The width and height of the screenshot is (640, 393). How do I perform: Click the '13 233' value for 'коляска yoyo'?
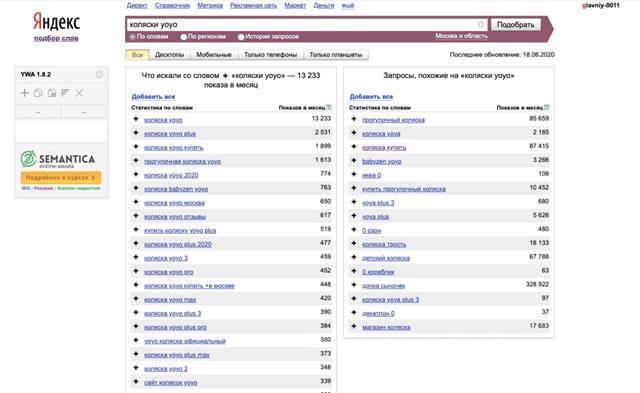coord(321,118)
